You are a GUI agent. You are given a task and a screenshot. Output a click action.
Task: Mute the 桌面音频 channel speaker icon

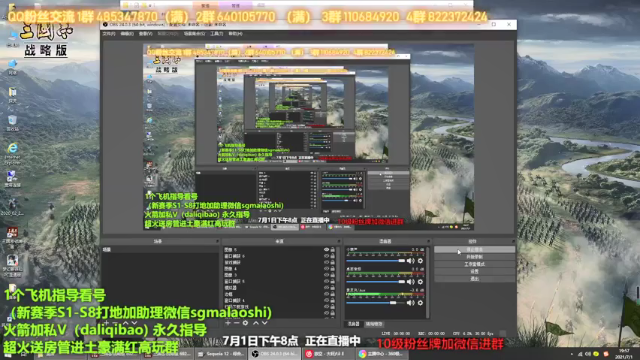(x=411, y=282)
